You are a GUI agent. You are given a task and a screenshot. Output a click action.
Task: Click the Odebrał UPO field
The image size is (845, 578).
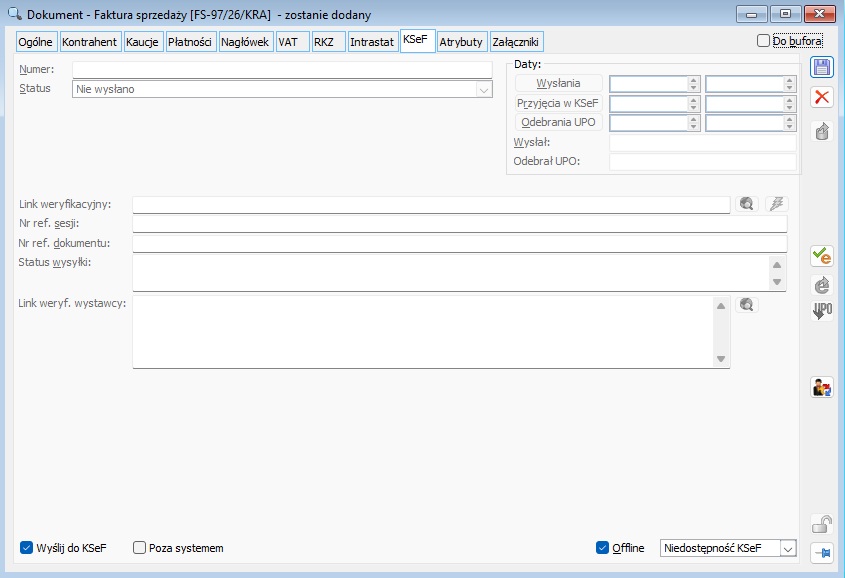click(703, 162)
